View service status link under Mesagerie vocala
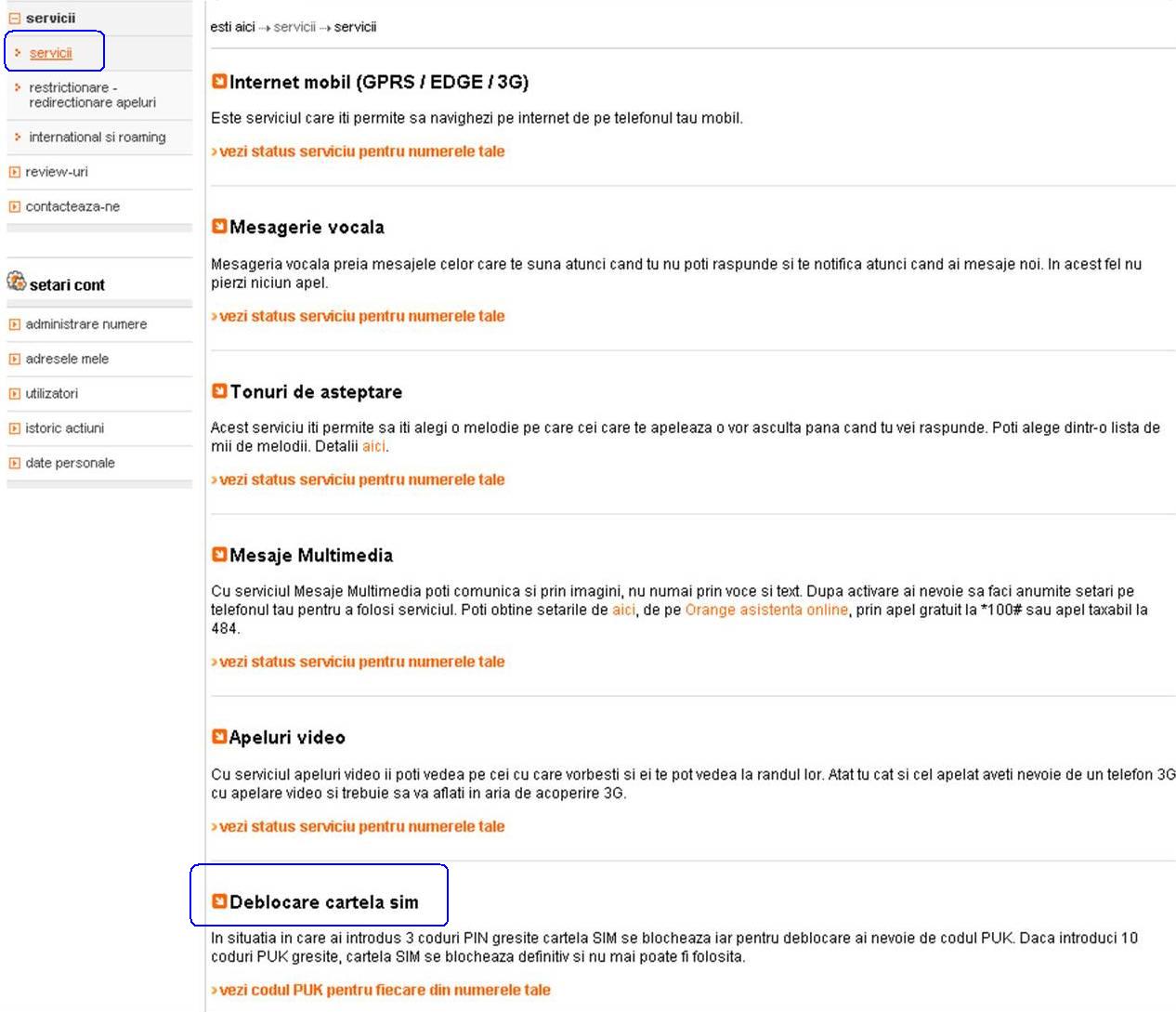The width and height of the screenshot is (1176, 1012). pyautogui.click(x=361, y=316)
